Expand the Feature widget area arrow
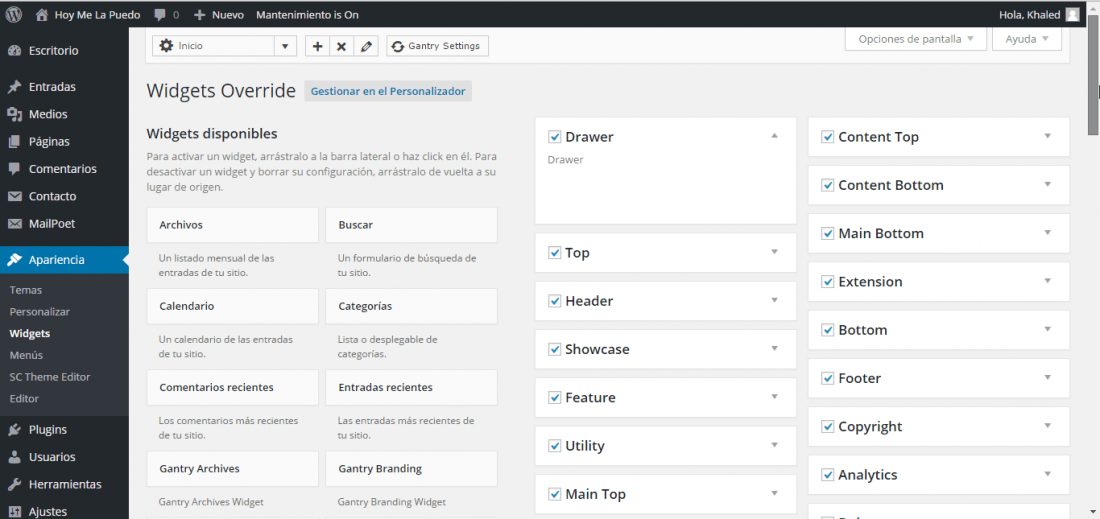 (774, 397)
